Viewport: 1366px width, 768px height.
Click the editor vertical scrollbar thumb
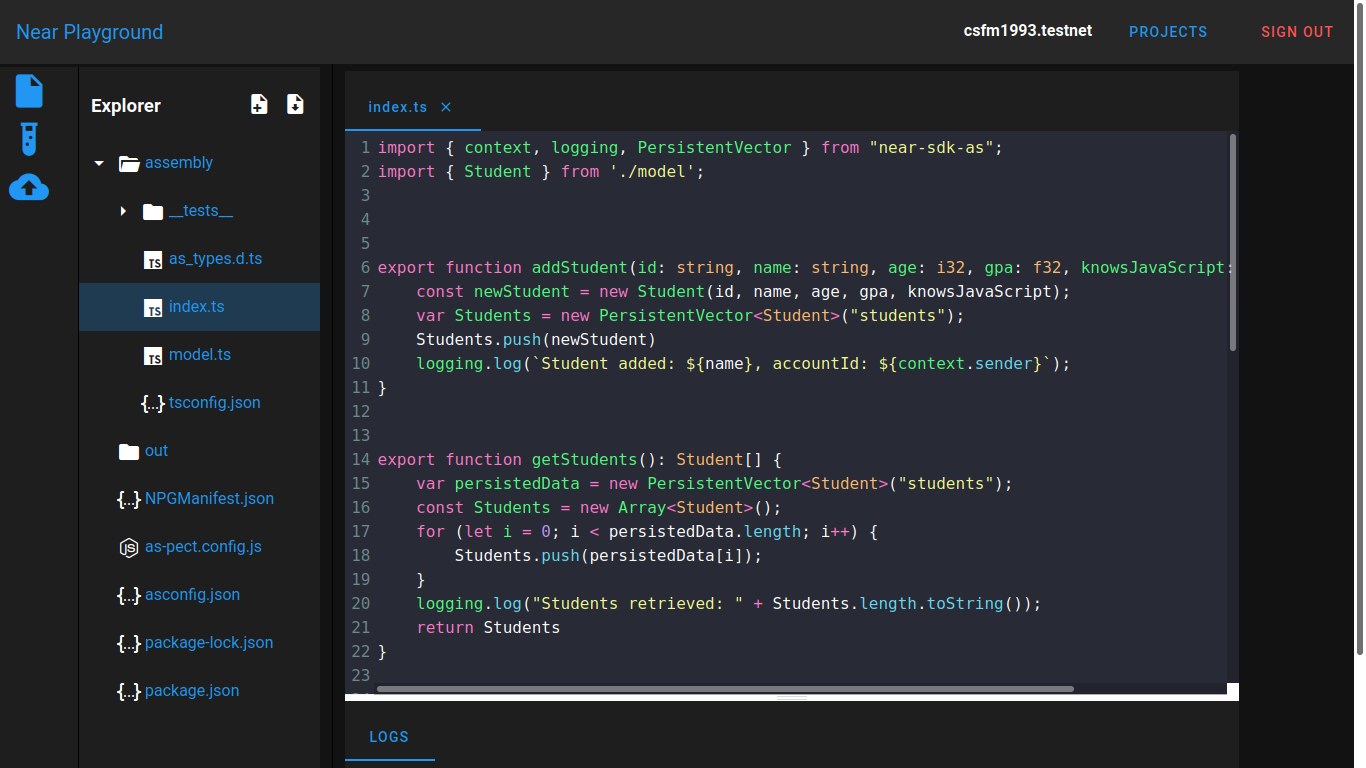(1233, 242)
